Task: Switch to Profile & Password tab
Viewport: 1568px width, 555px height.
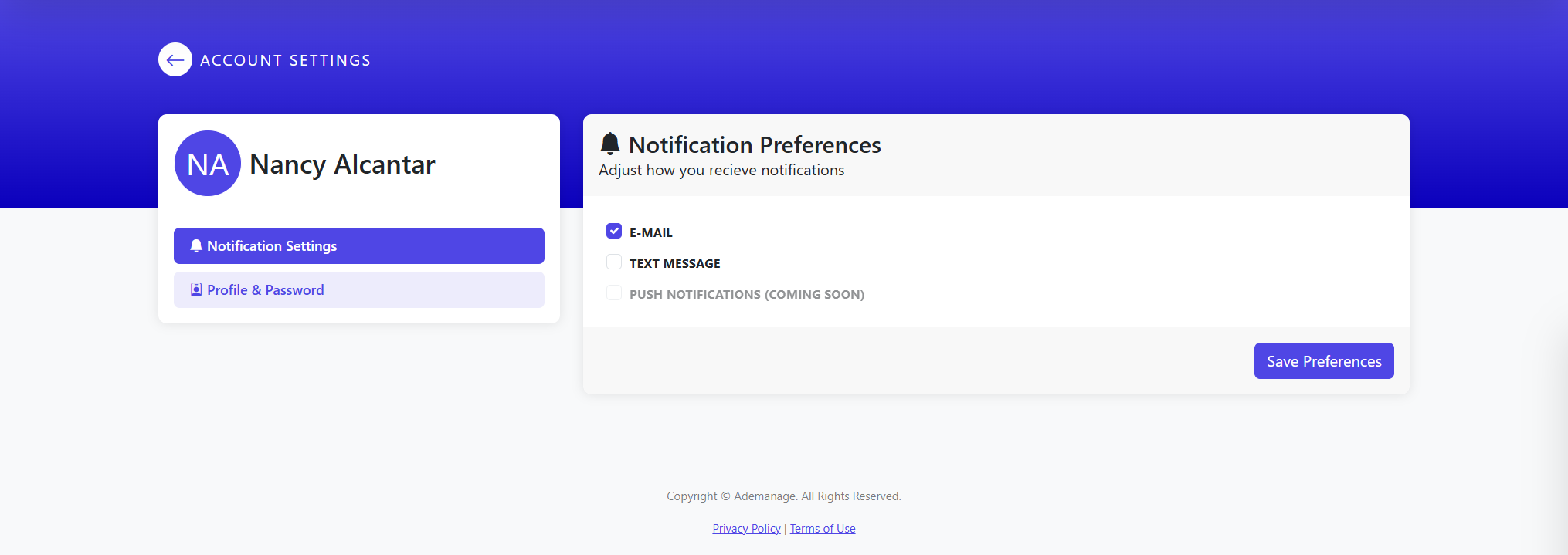Action: point(358,289)
